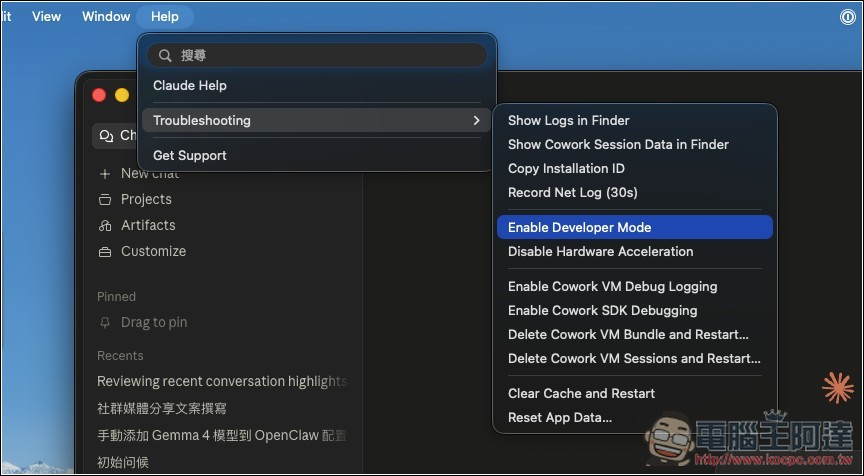
Task: Click the red close window button
Action: point(99,95)
